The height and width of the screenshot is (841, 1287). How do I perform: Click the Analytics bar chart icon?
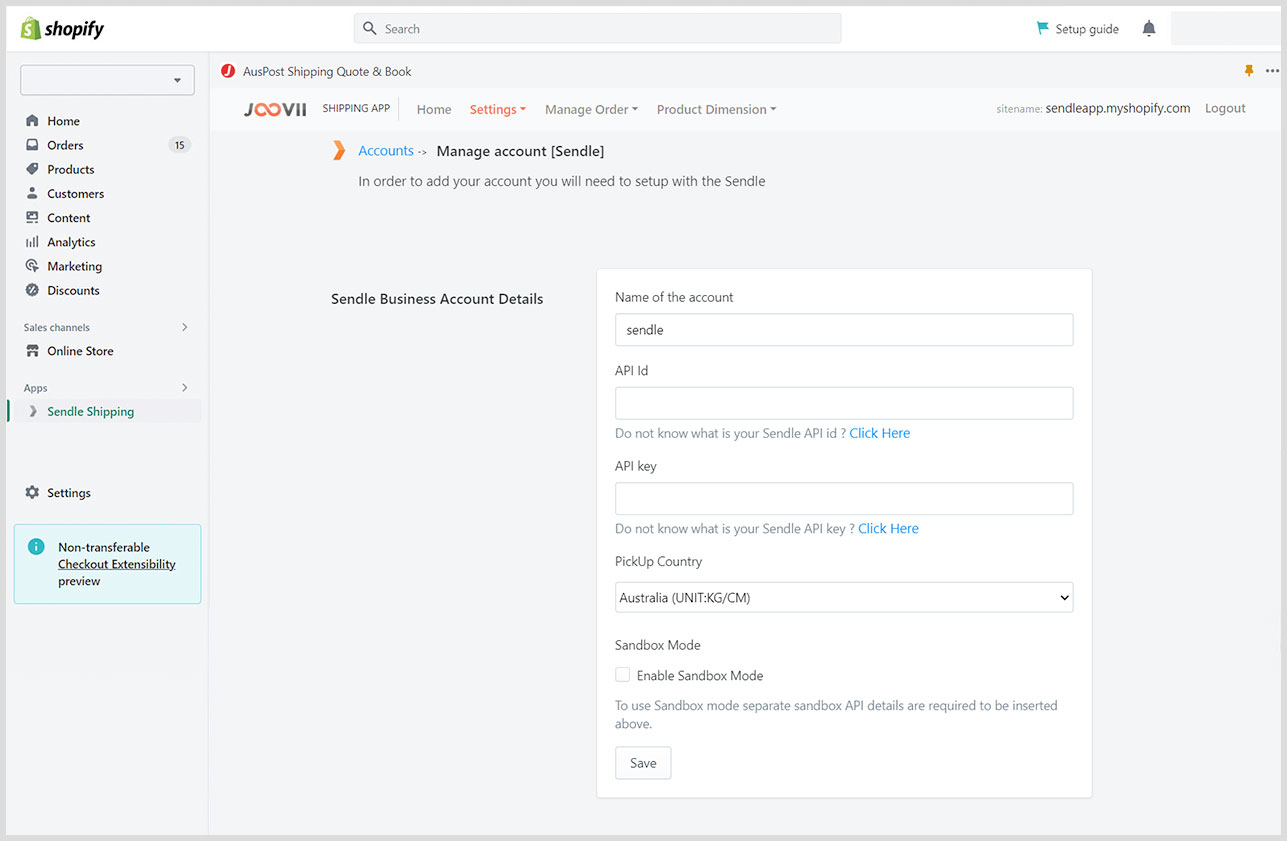coord(32,242)
